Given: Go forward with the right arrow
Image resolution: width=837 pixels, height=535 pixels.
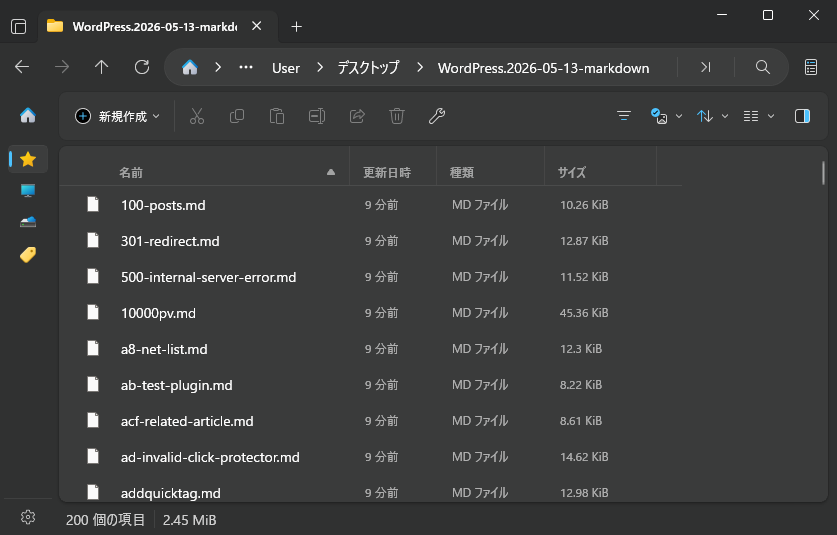Looking at the screenshot, I should 62,67.
